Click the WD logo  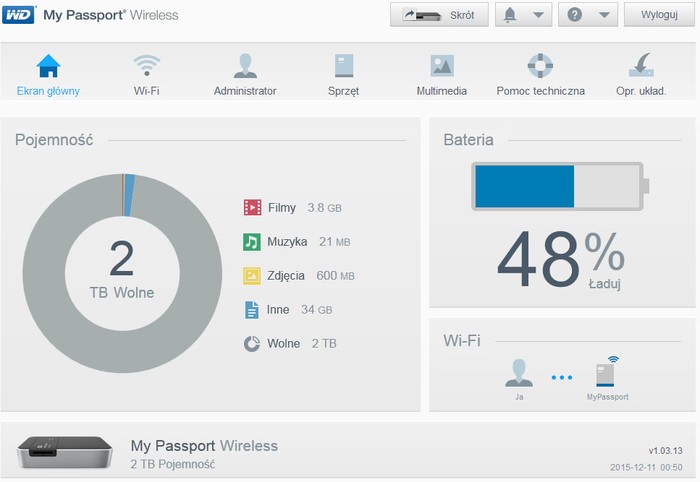(20, 15)
